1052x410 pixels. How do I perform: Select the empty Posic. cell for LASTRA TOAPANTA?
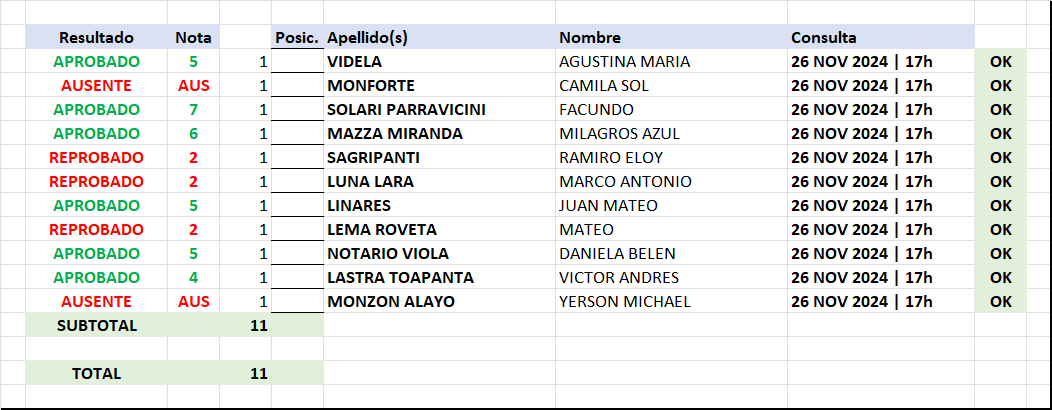[x=297, y=278]
